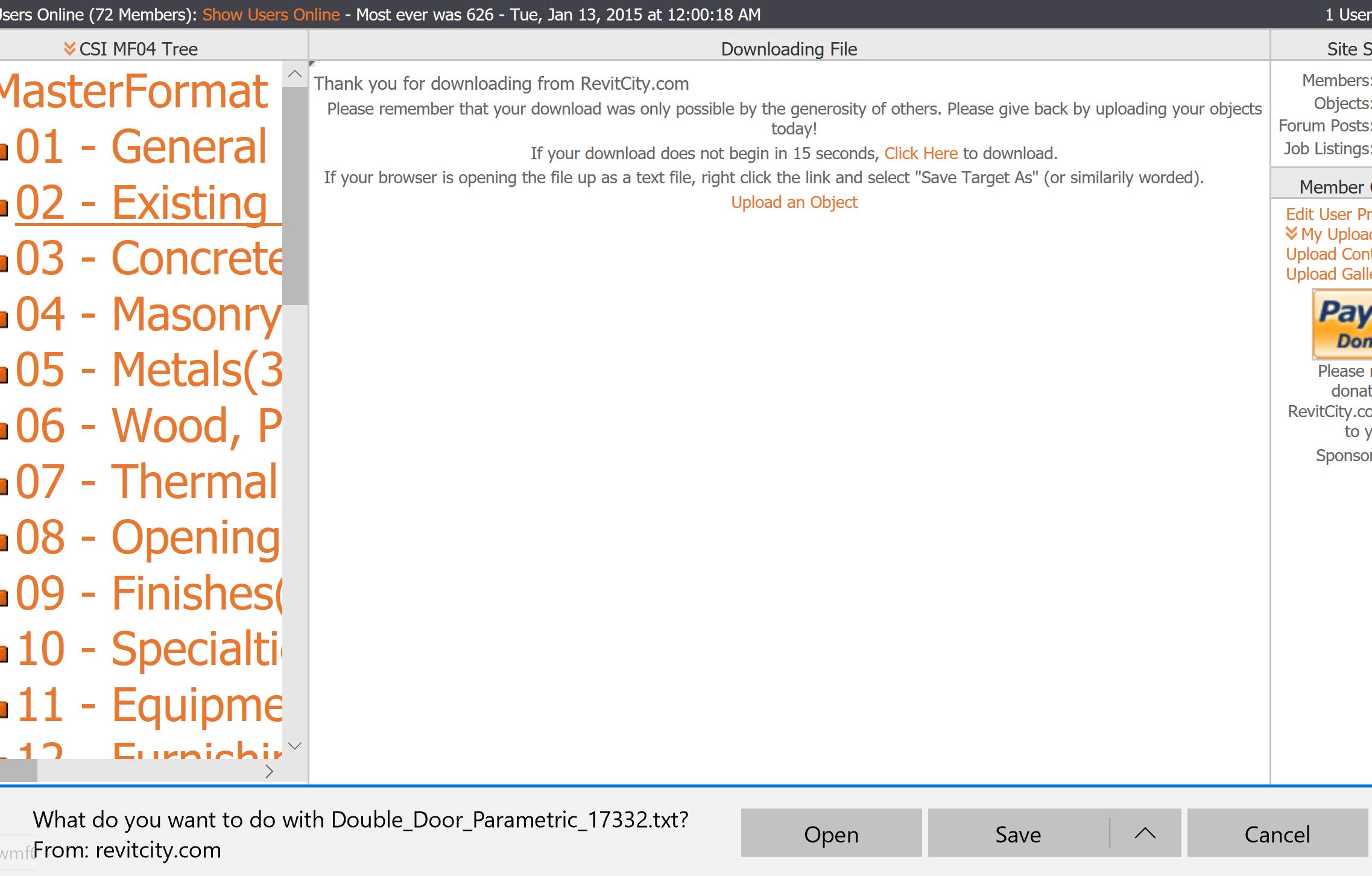Click the 'Click Here' download link

[920, 153]
